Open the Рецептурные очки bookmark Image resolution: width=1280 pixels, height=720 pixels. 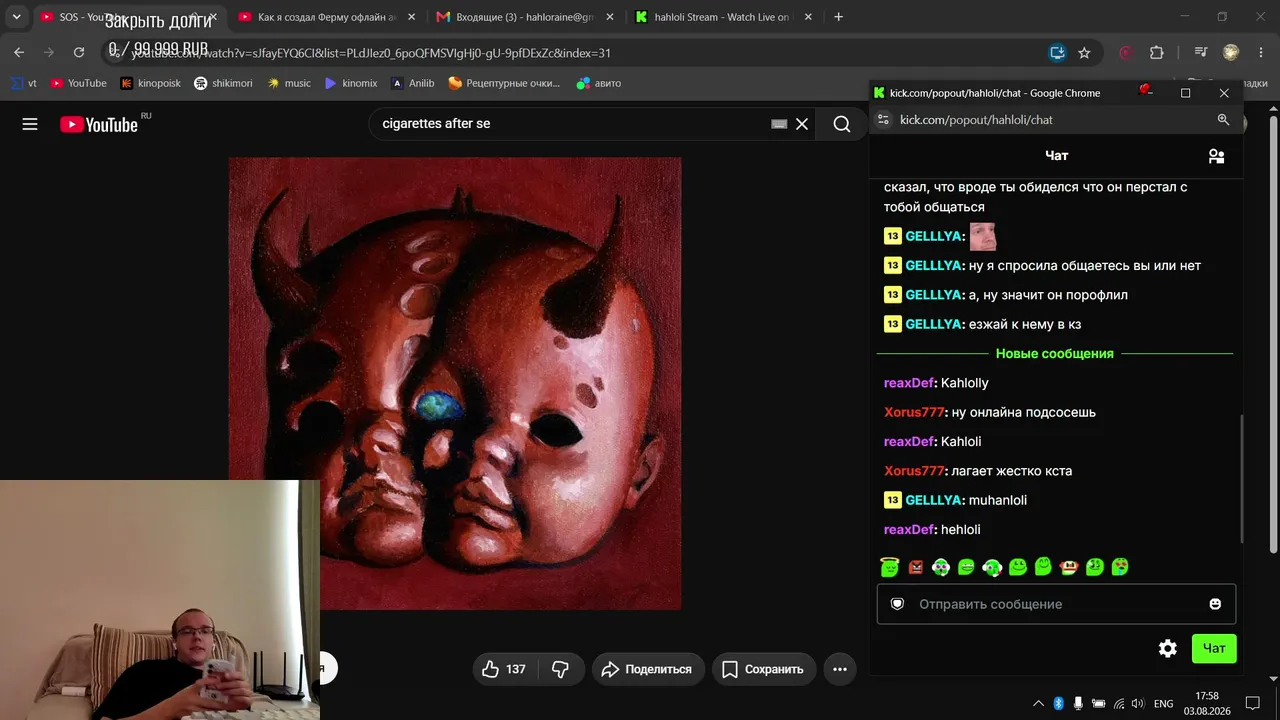click(x=504, y=84)
